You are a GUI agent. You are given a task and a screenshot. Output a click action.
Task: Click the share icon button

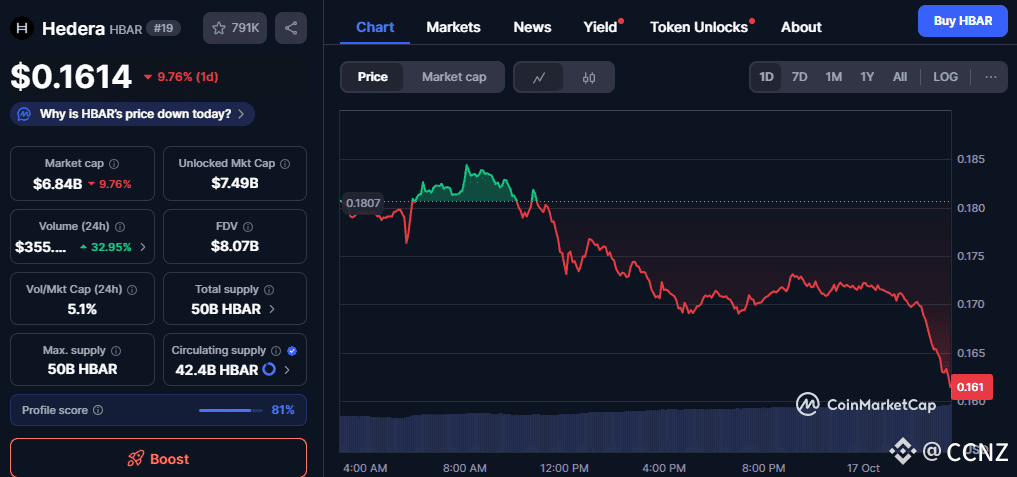coord(291,28)
